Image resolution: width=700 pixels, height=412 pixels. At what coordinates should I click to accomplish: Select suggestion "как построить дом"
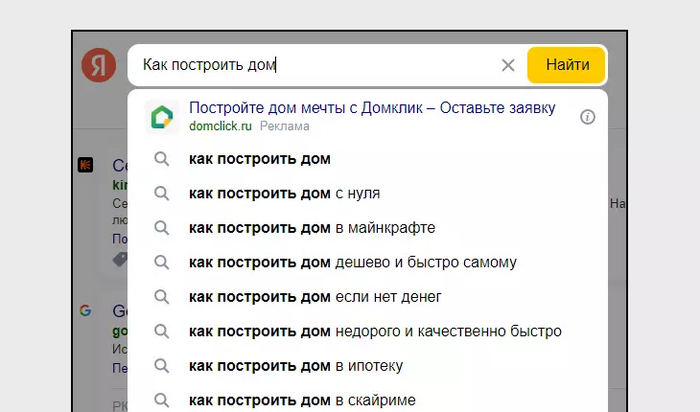(259, 159)
